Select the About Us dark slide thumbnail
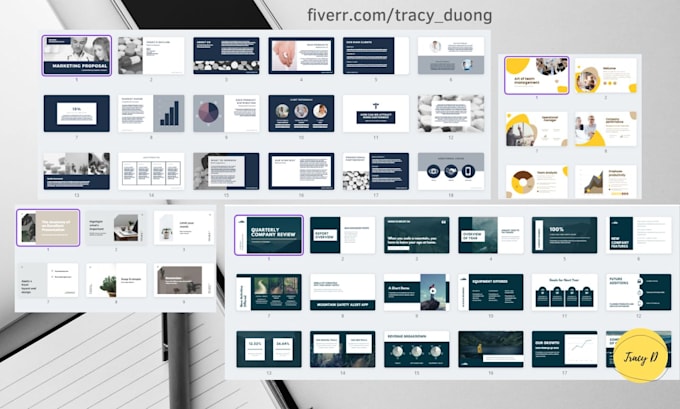Screen dimensions: 680x409 pos(226,56)
